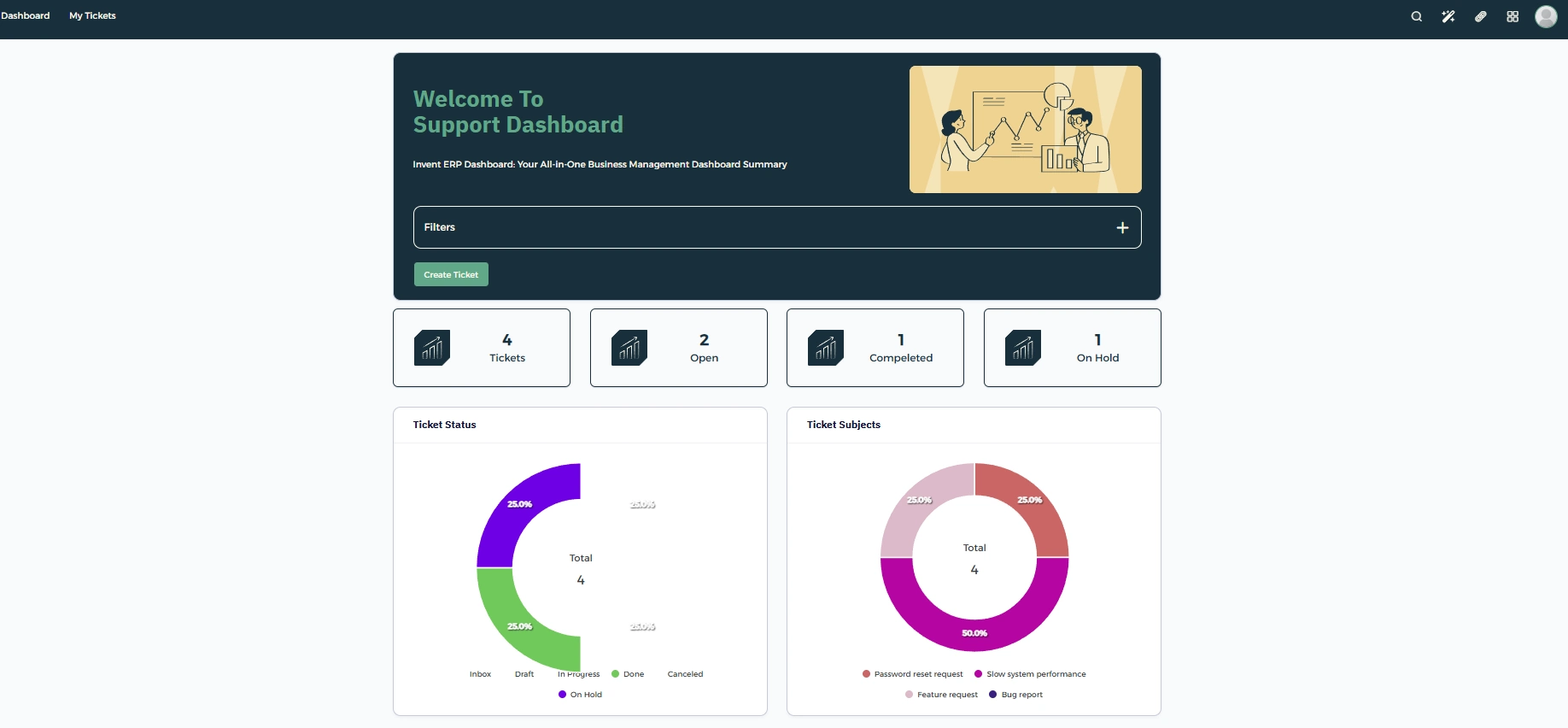Click the magic wand icon in the top bar
The width and height of the screenshot is (1568, 728).
[1448, 16]
